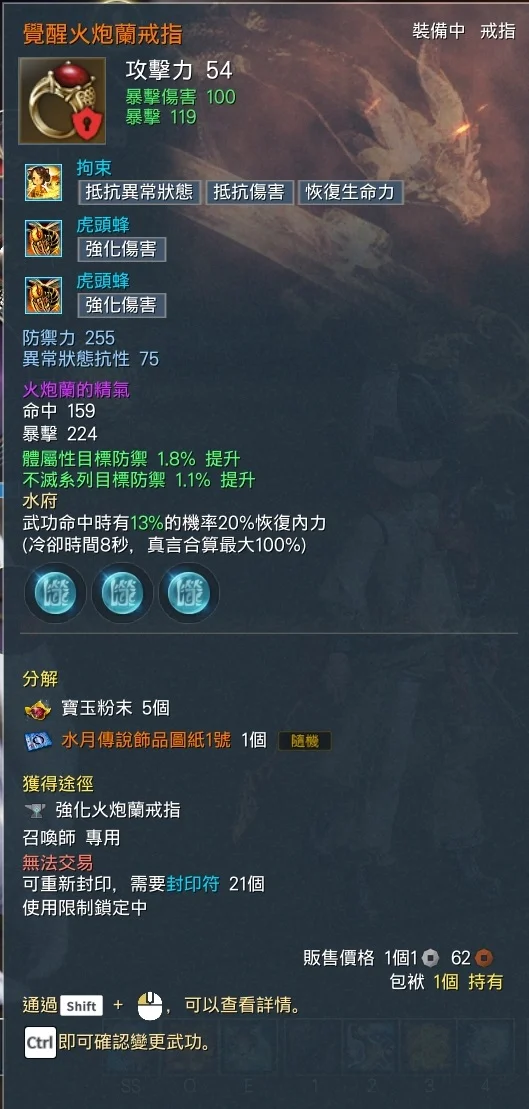
Task: Click the 隨機 random badge
Action: [x=304, y=741]
